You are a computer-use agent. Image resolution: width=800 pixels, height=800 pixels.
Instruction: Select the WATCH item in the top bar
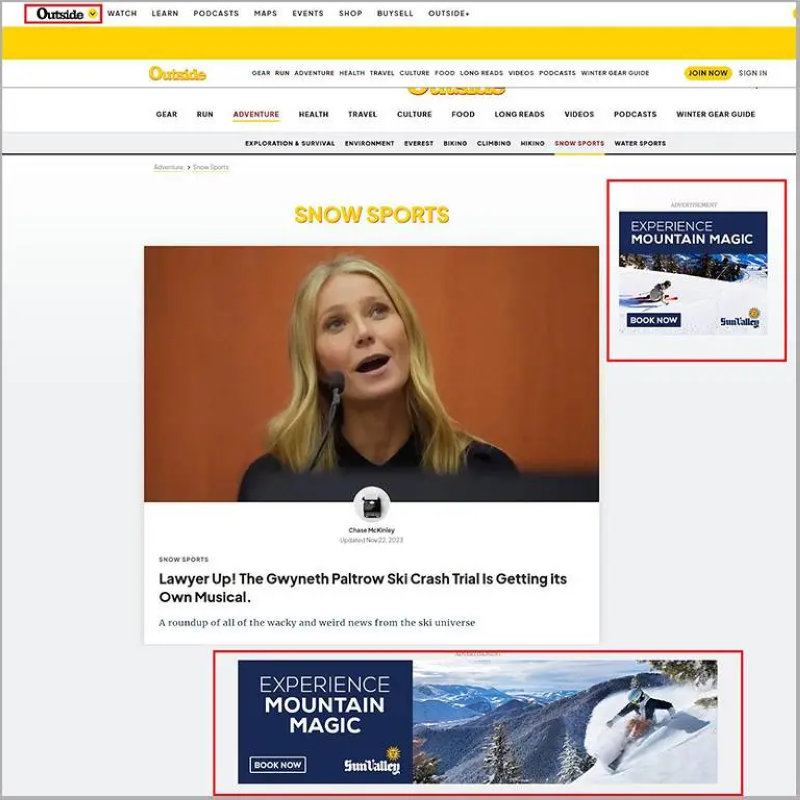point(121,13)
